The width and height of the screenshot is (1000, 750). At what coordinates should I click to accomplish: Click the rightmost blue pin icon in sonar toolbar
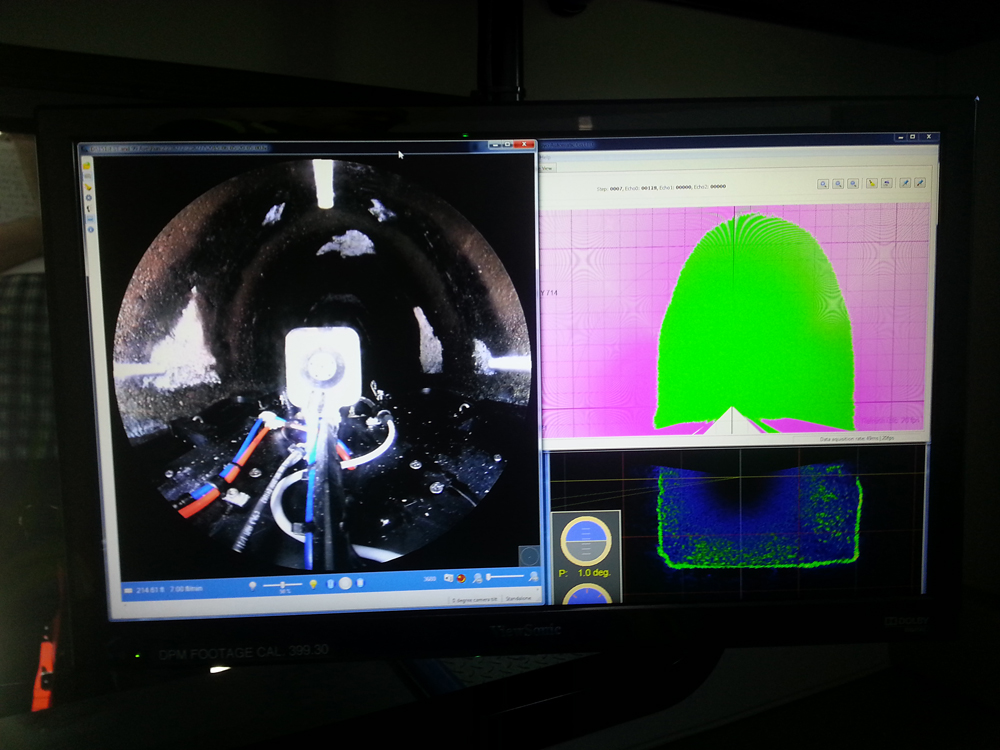pyautogui.click(x=920, y=184)
